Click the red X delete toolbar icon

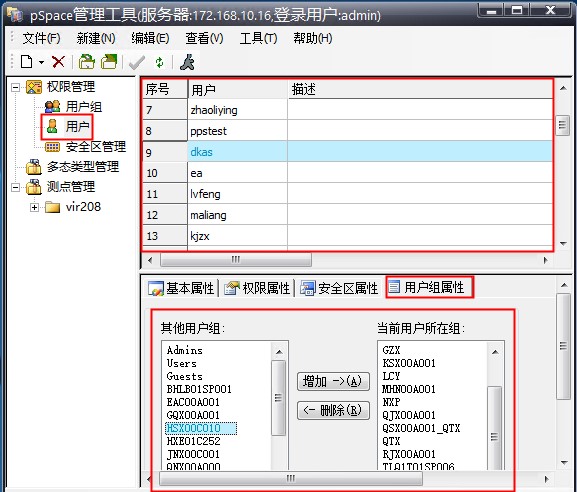(58, 62)
